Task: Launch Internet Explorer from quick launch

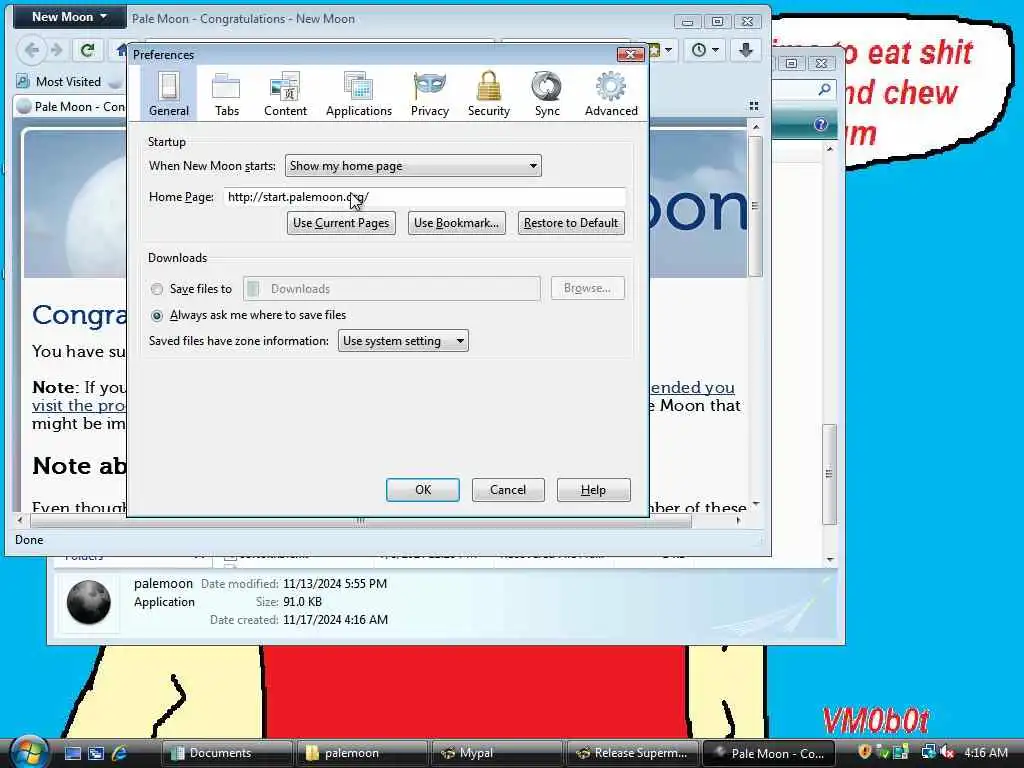Action: pyautogui.click(x=119, y=753)
